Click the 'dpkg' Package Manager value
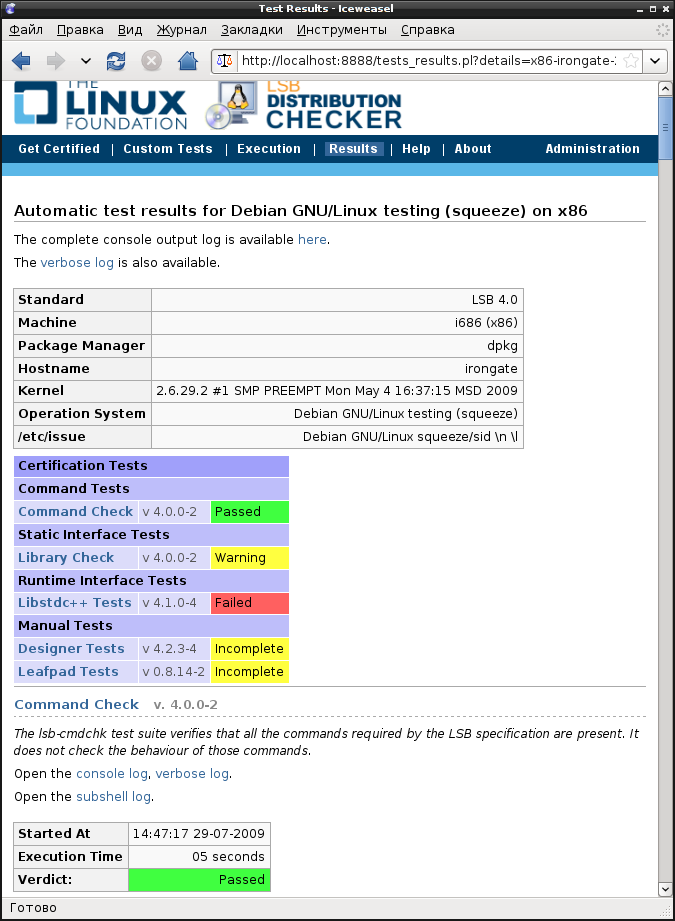The width and height of the screenshot is (675, 921). (502, 345)
